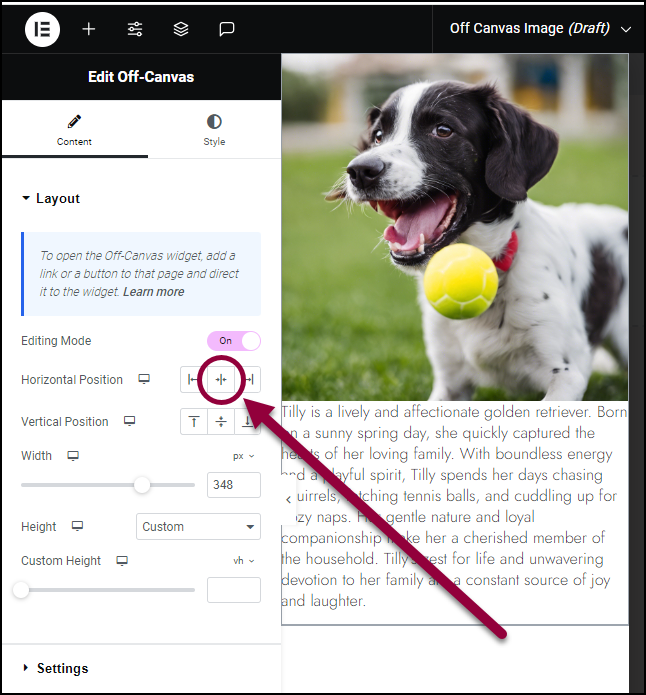Screen dimensions: 646x695
Task: Click responsive device icon beside Width
Action: [73, 456]
